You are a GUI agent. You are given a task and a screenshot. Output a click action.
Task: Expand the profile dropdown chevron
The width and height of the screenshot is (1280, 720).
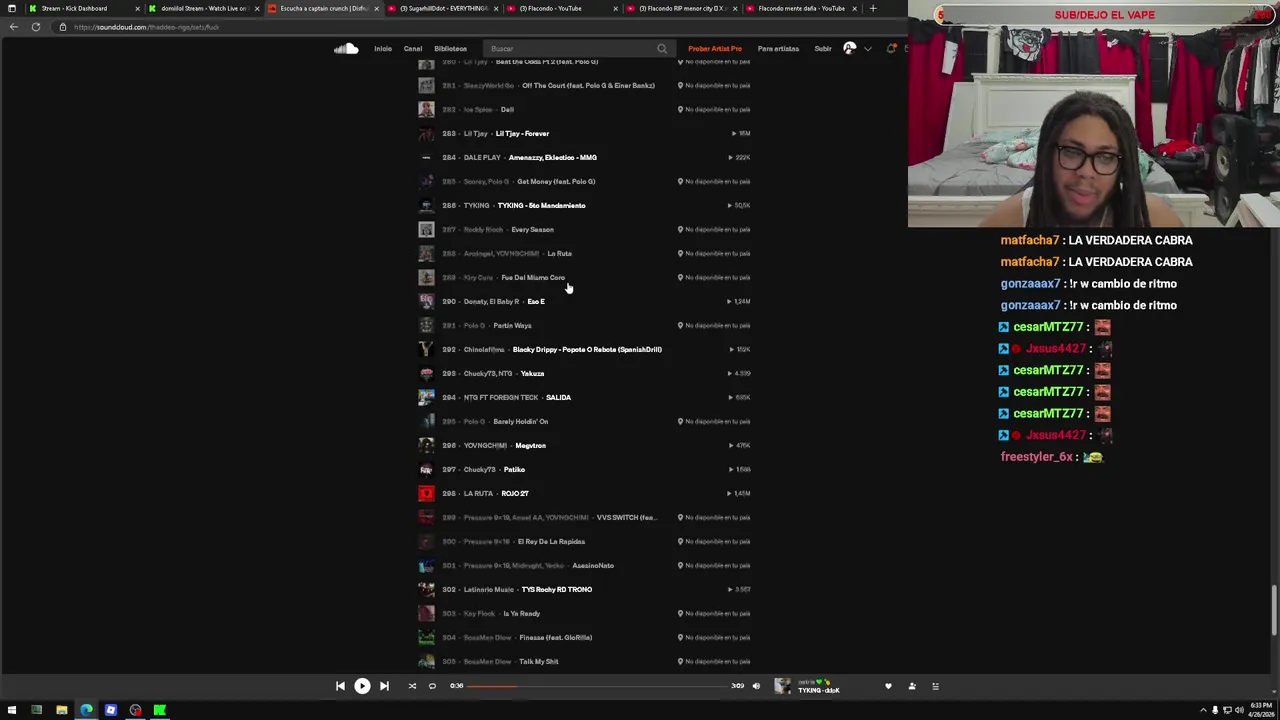[x=867, y=48]
